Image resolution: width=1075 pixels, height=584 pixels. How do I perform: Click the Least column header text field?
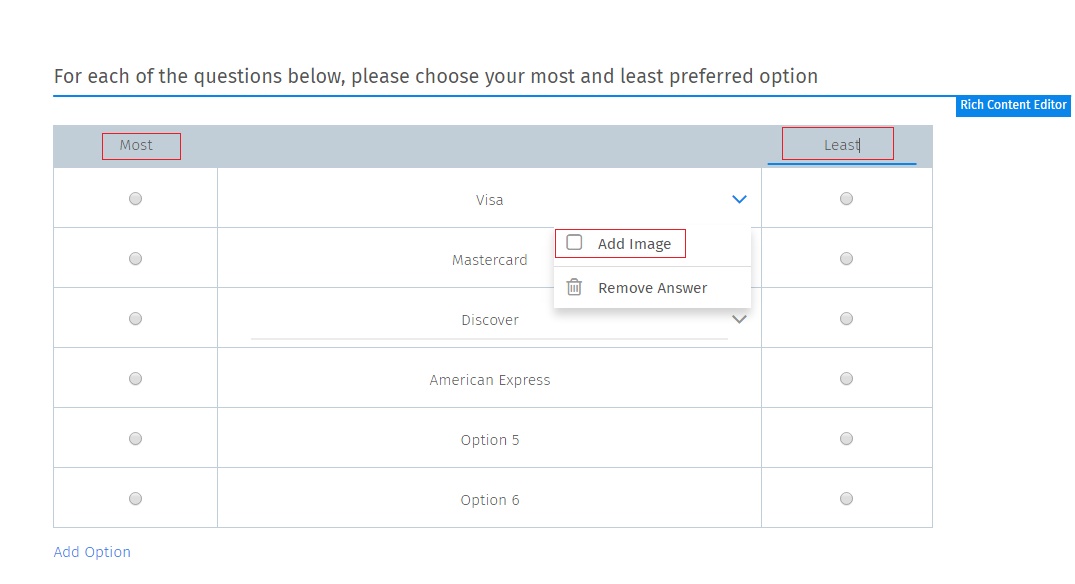[840, 144]
